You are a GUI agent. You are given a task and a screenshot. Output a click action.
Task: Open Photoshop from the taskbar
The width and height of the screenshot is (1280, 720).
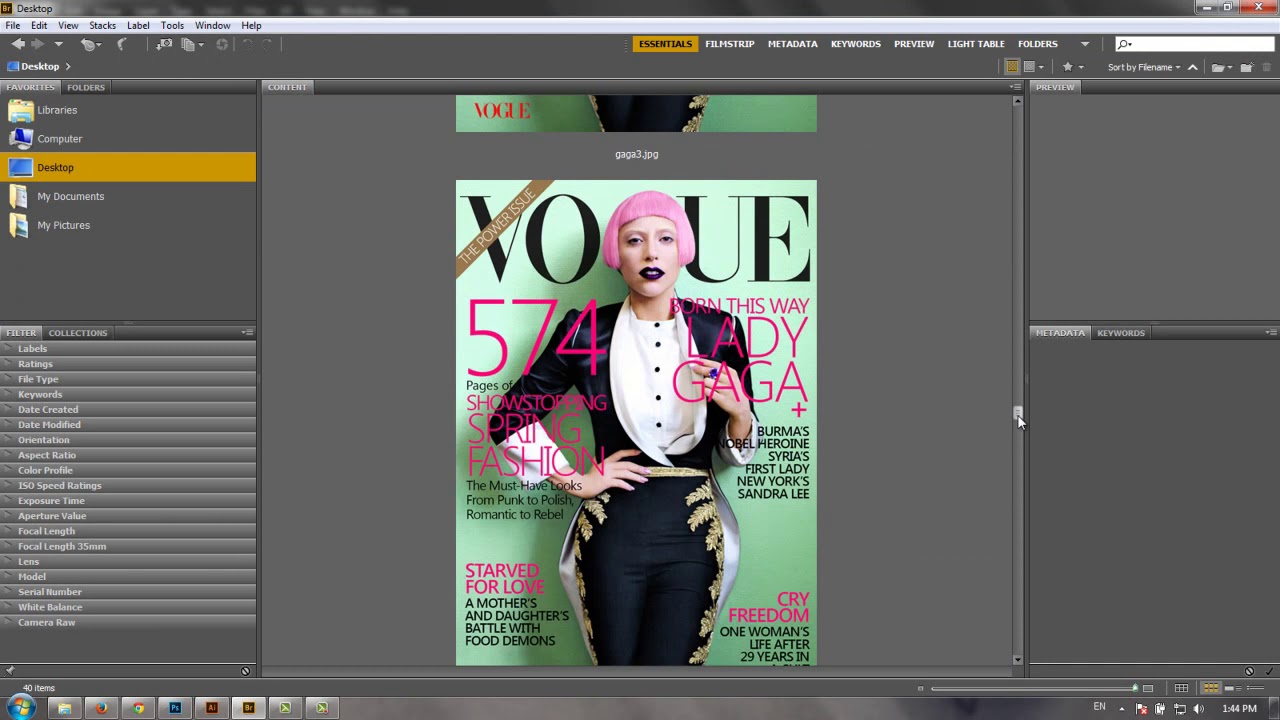175,708
